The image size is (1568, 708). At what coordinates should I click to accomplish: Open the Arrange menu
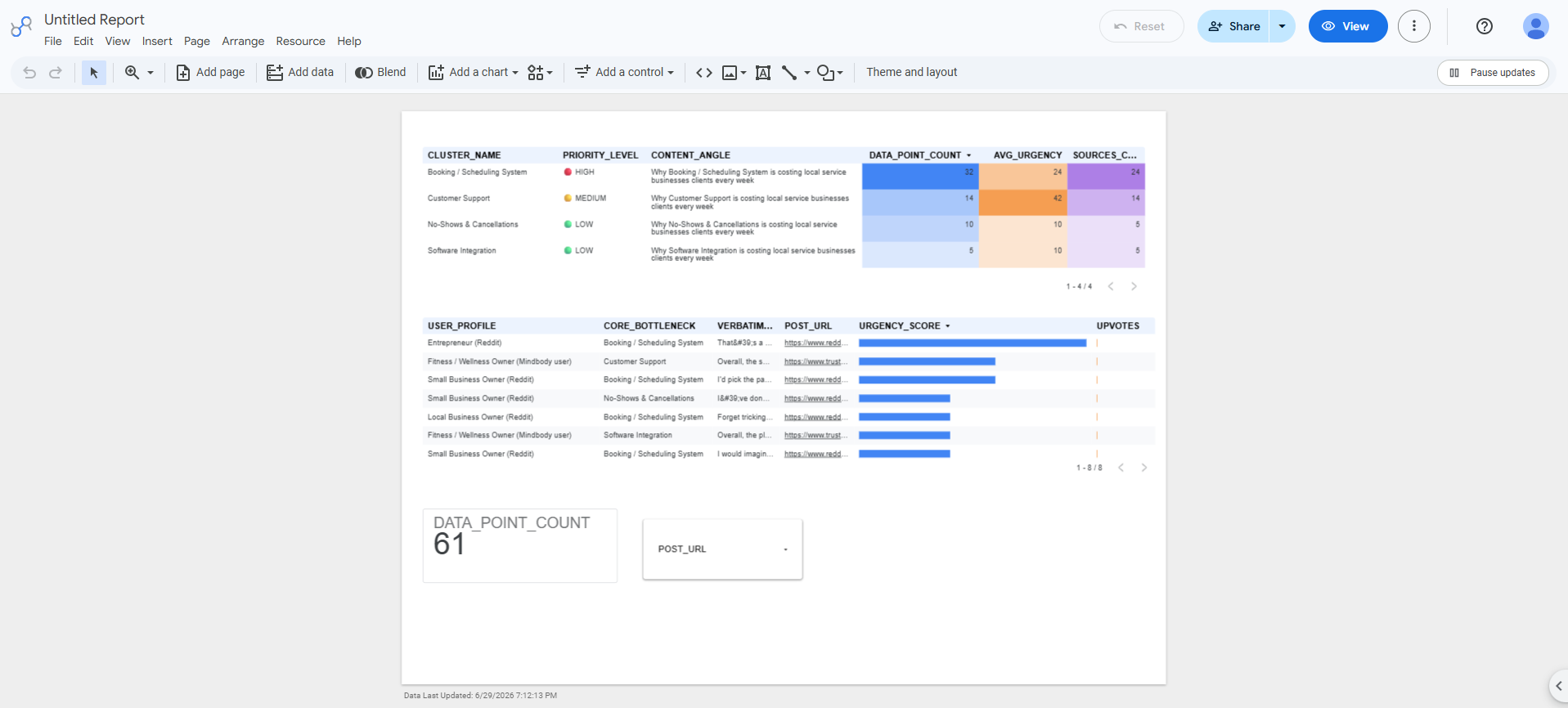point(243,41)
